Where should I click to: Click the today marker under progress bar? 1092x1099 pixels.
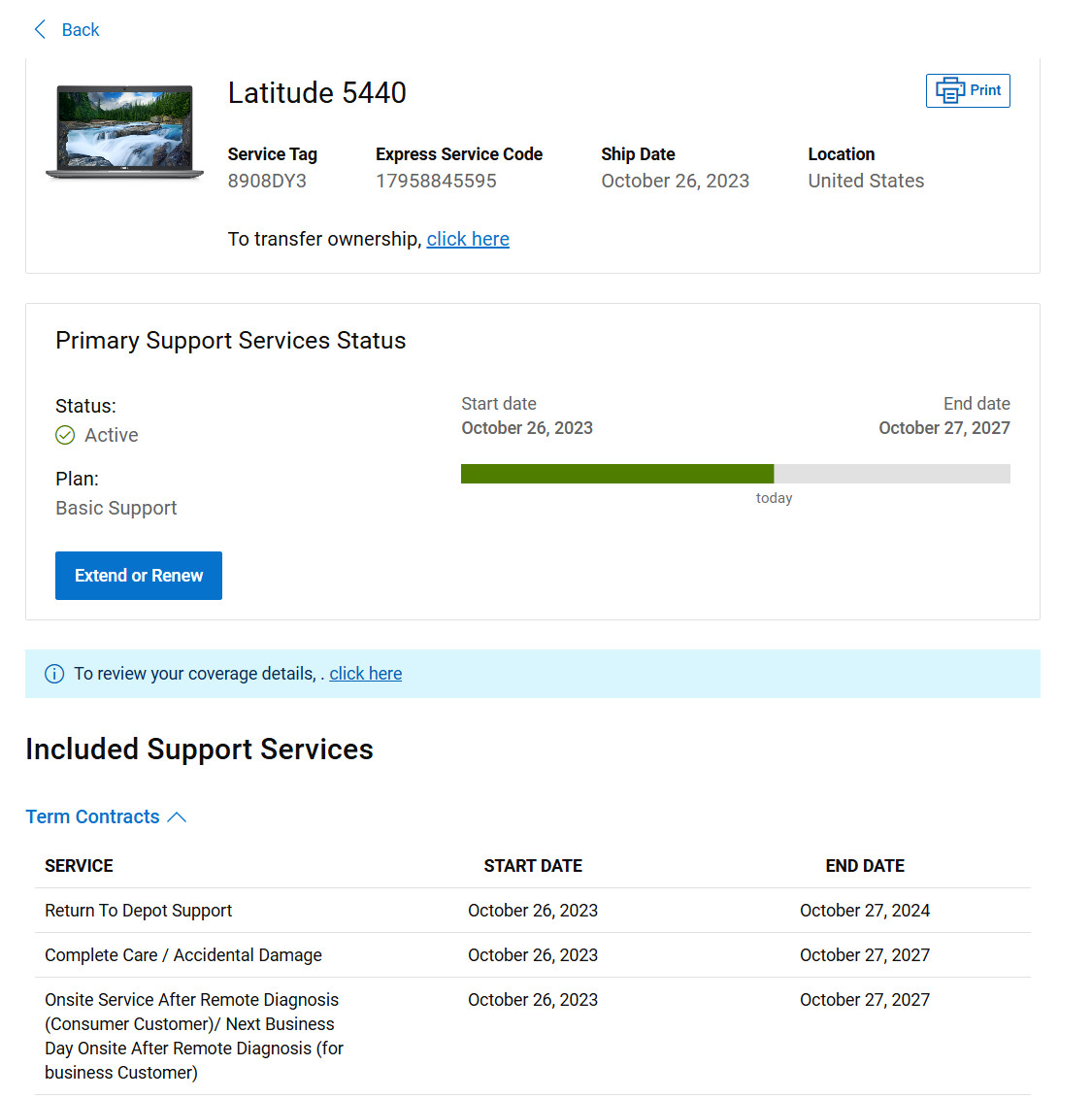[774, 498]
